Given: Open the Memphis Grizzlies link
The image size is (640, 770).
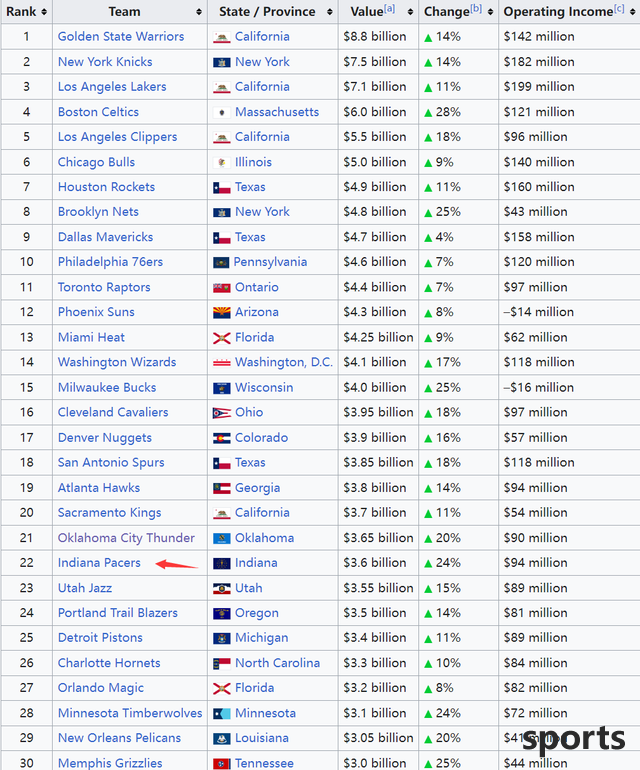Looking at the screenshot, I should (x=110, y=763).
